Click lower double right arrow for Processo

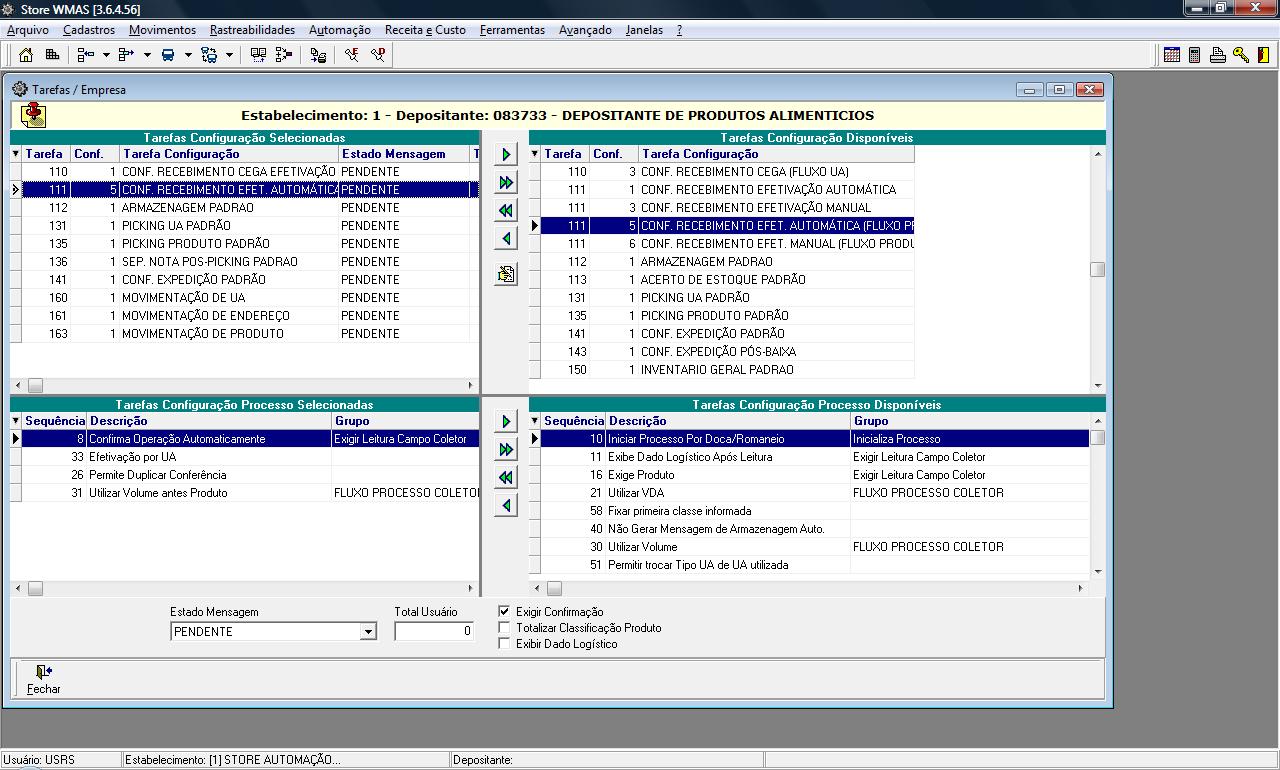click(x=506, y=449)
